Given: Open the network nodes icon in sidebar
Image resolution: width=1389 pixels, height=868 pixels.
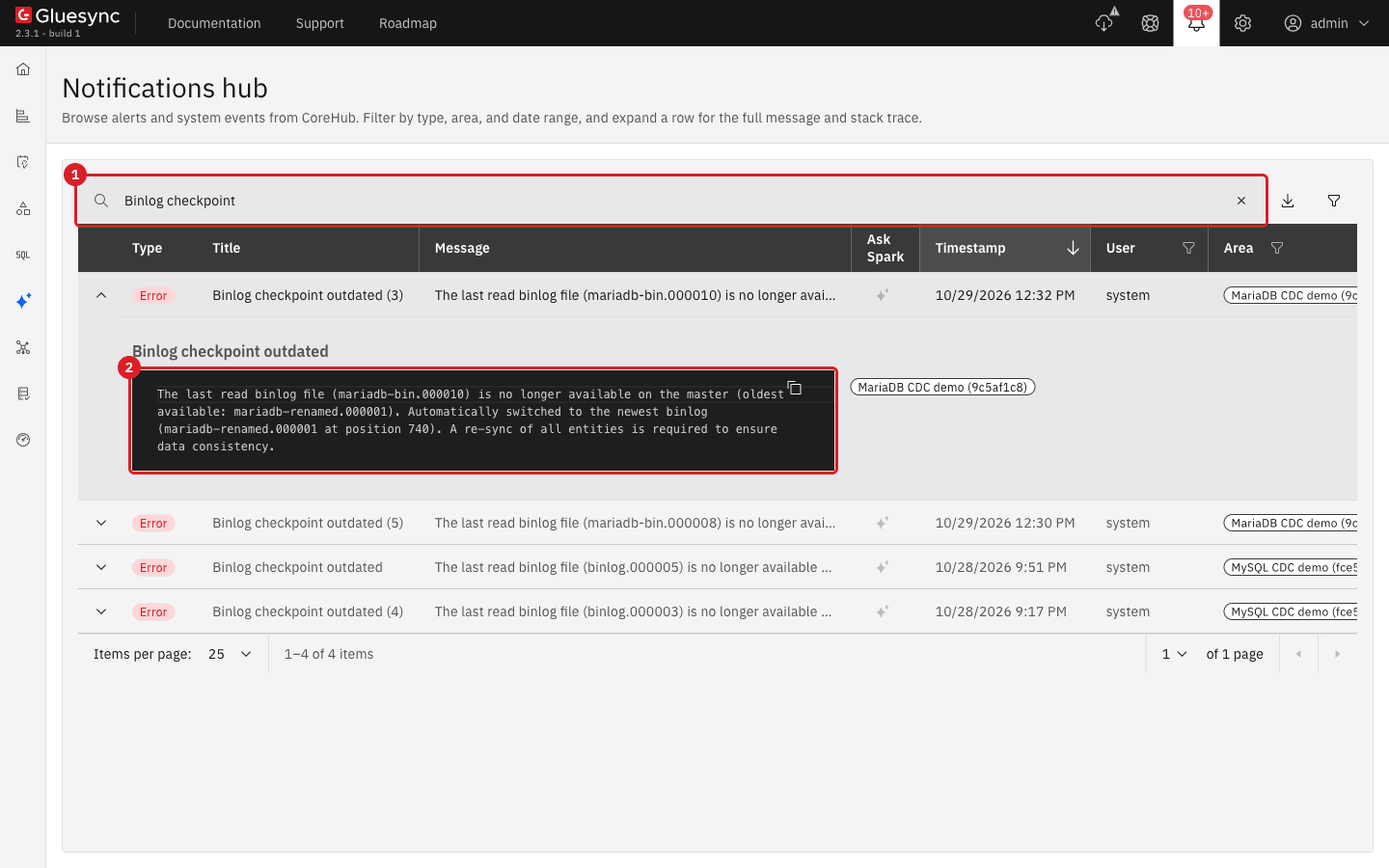Looking at the screenshot, I should [x=23, y=347].
